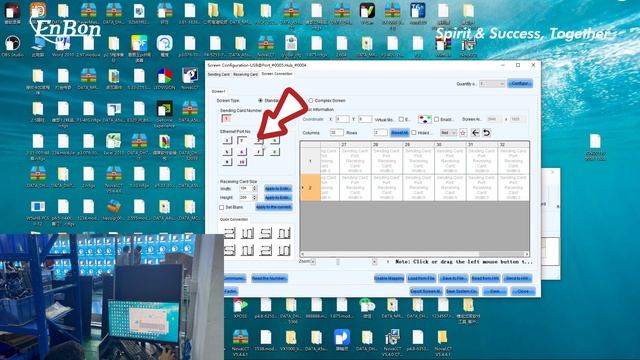Pick first Quick Connection pattern in top row
This screenshot has height=360, width=640.
click(230, 233)
